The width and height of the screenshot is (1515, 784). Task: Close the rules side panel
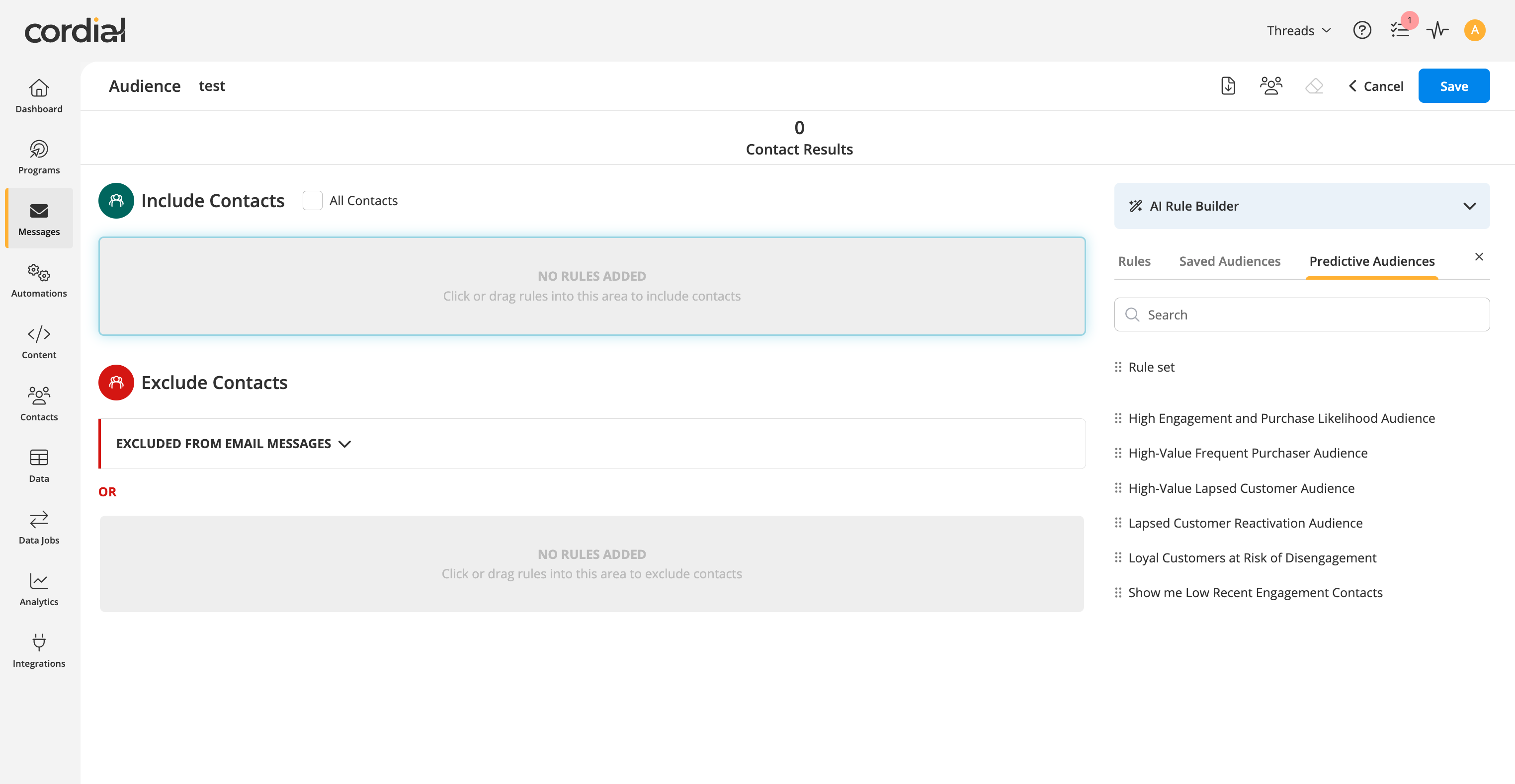tap(1479, 257)
